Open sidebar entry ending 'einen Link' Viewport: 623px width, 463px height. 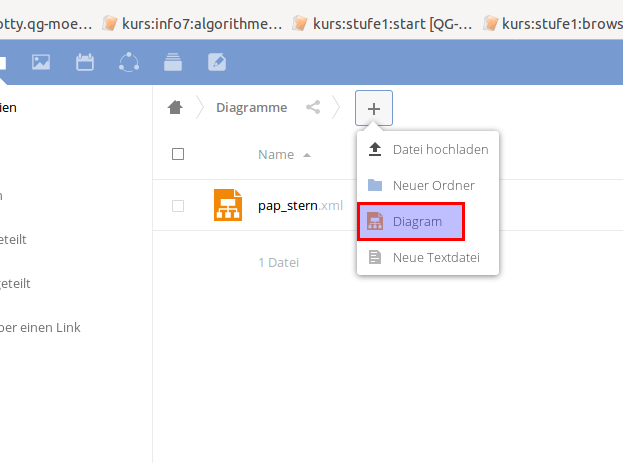[40, 327]
